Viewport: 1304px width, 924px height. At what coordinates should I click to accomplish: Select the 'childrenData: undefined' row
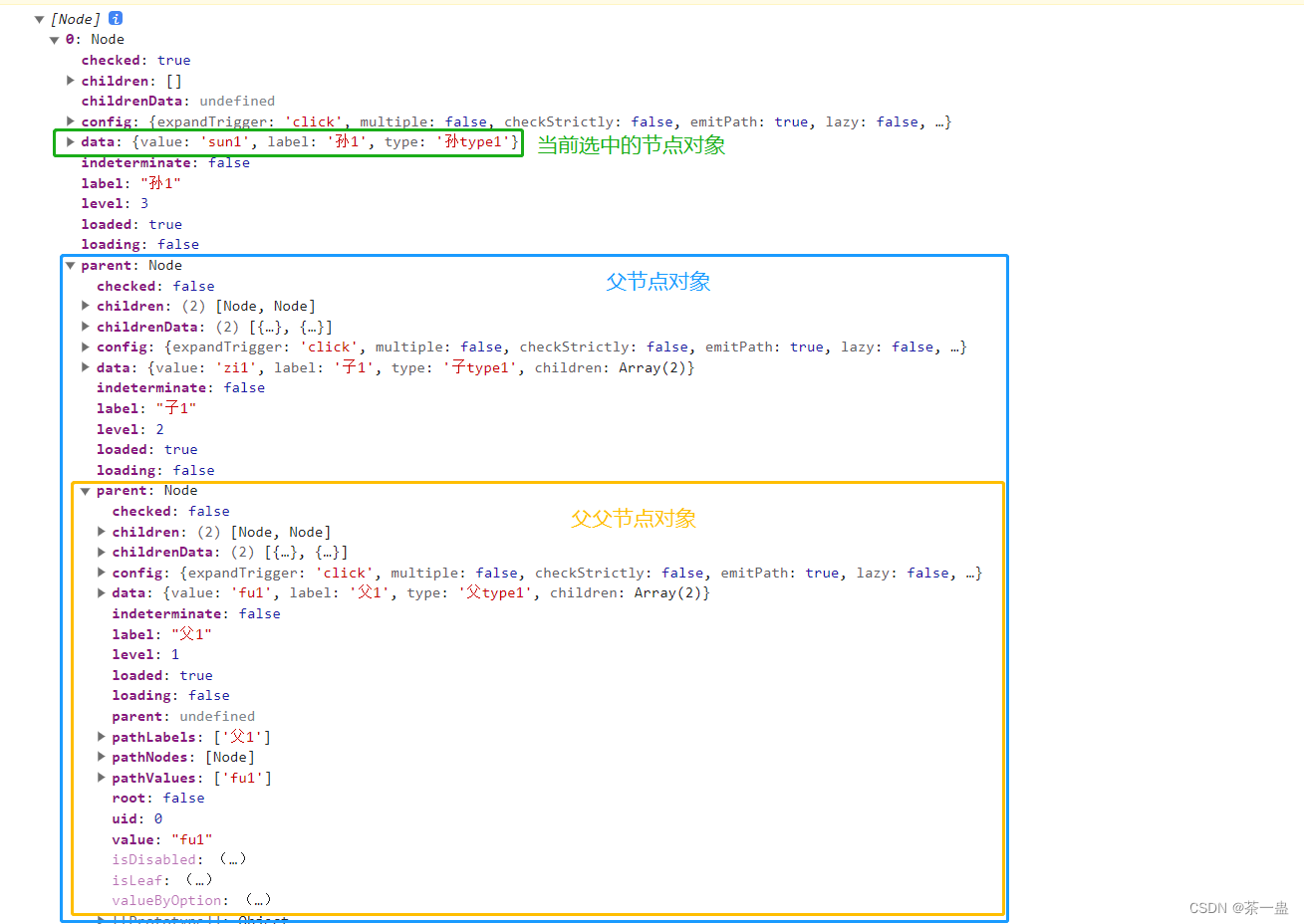click(178, 102)
